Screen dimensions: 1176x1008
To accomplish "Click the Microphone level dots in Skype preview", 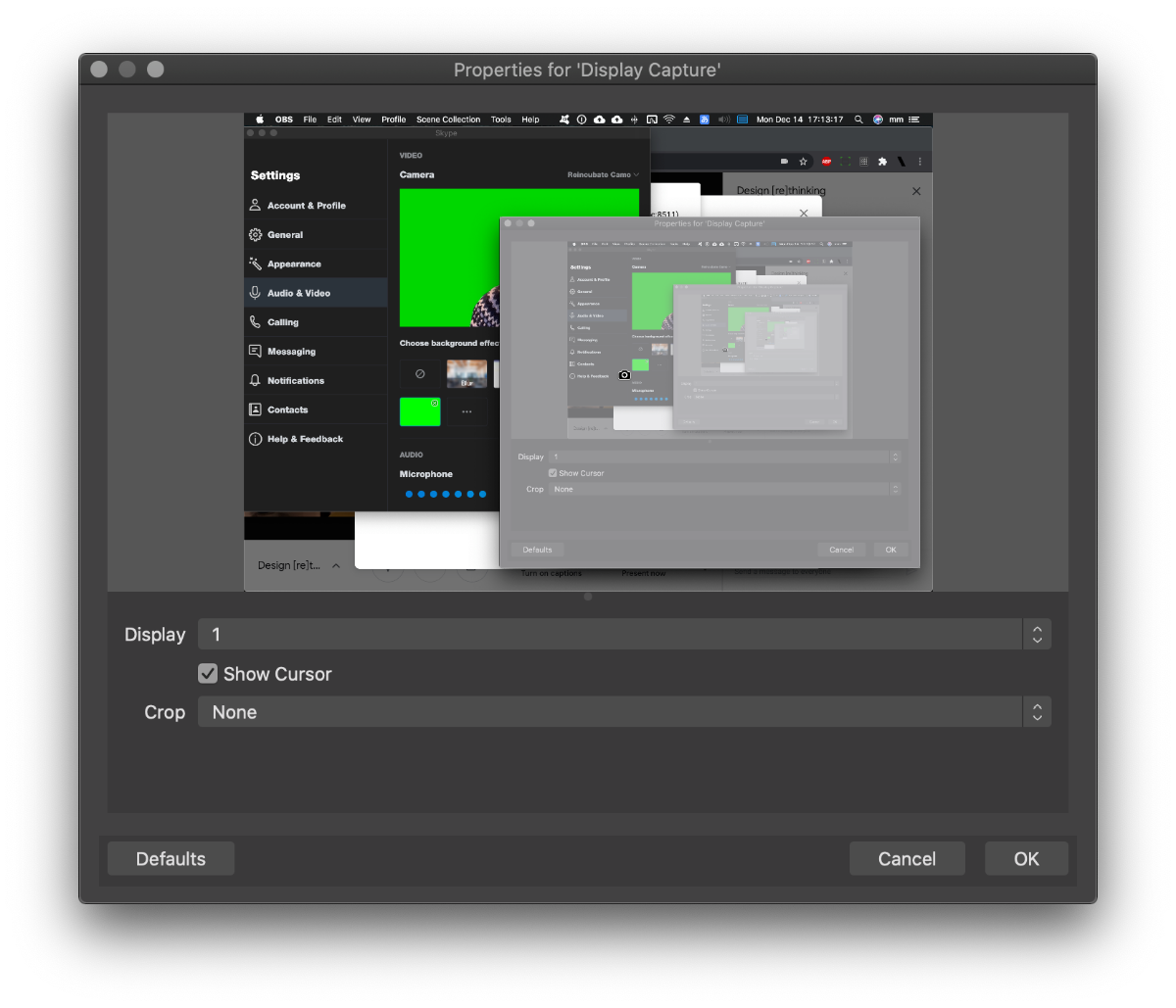I will [445, 494].
